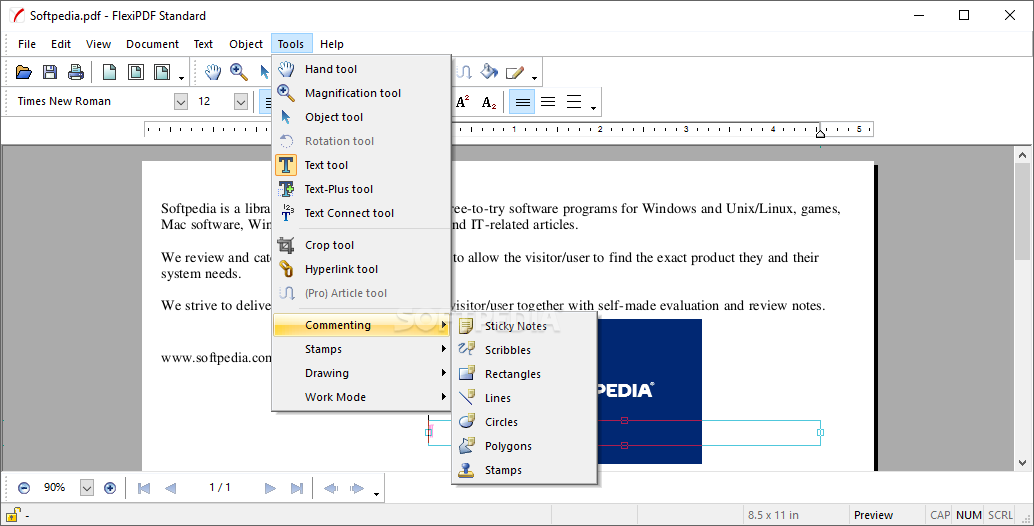Choose Text Connect tool menu entry
The image size is (1034, 526).
[361, 213]
